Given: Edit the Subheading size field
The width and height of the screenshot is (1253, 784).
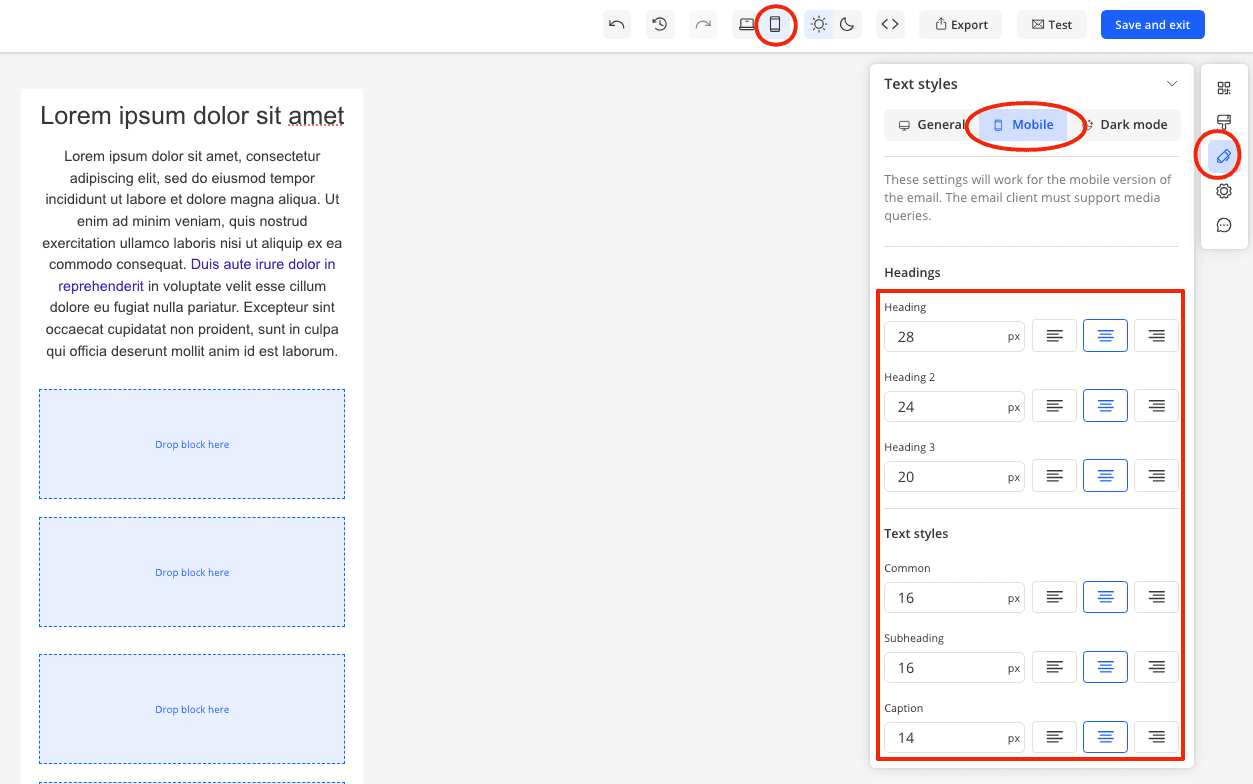Looking at the screenshot, I should point(954,667).
